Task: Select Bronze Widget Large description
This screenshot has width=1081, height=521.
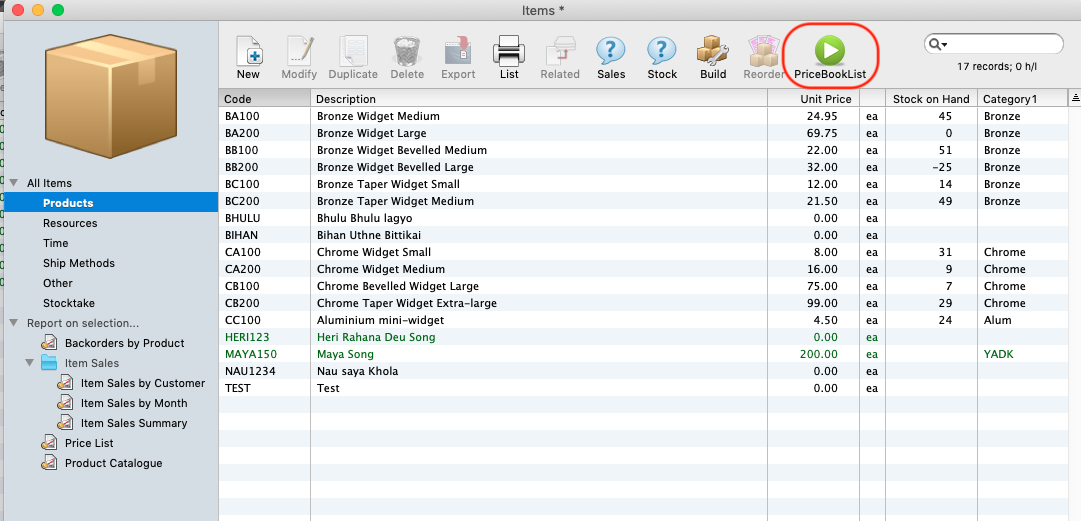Action: 372,133
